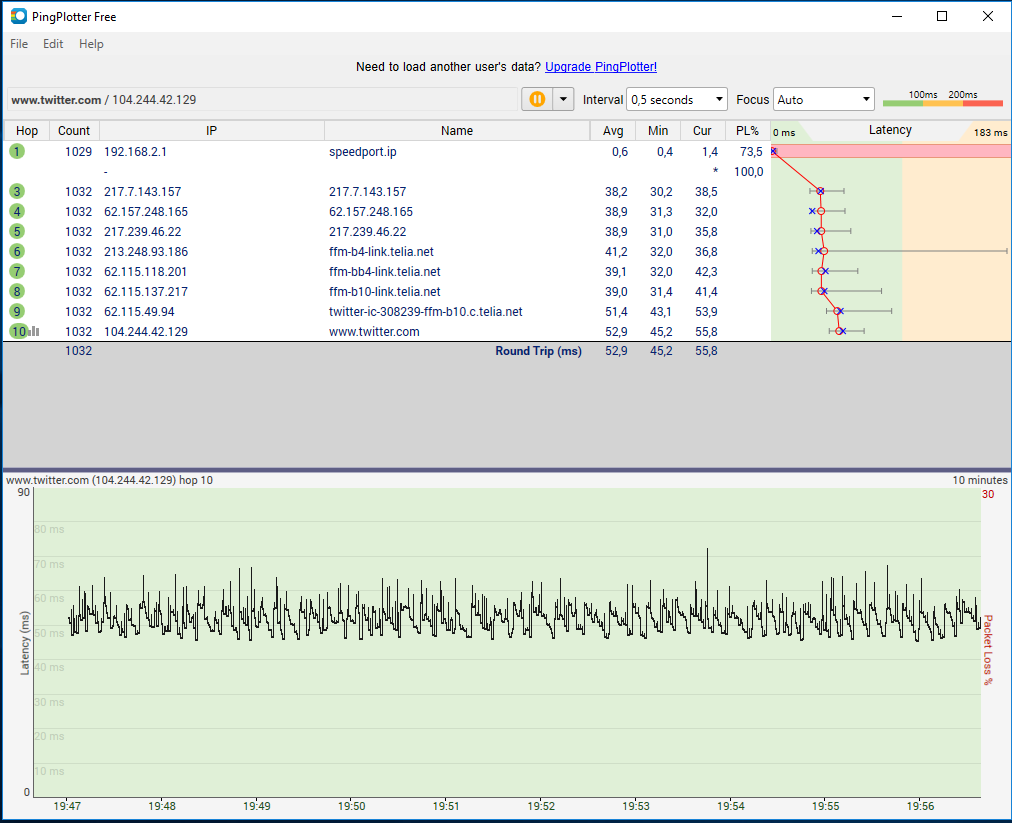1012x823 pixels.
Task: Select ffm-b10-link.telia.net name cell
Action: [385, 291]
